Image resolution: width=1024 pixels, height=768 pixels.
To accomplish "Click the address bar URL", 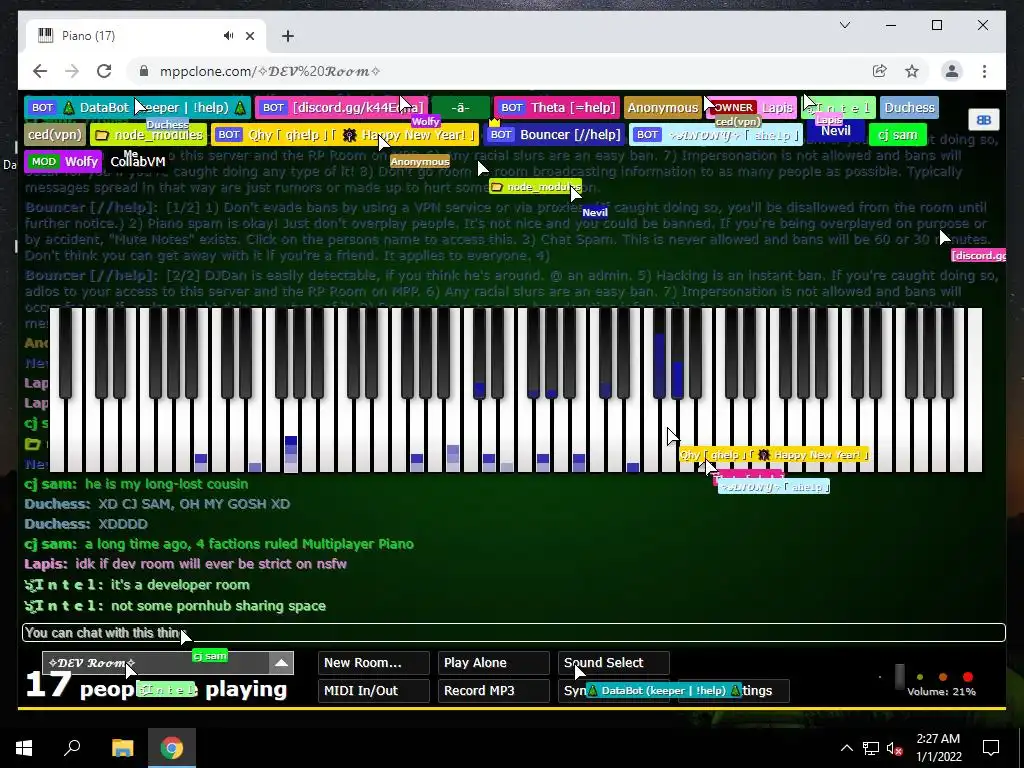I will (x=270, y=71).
